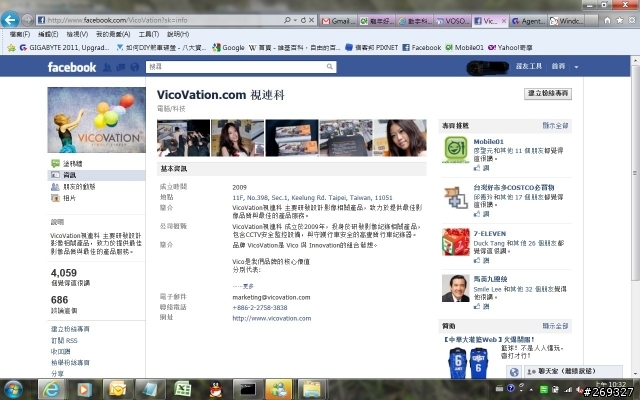The height and width of the screenshot is (400, 640).
Task: Click the GIGABYTE 2011 bookmark
Action: pos(64,48)
